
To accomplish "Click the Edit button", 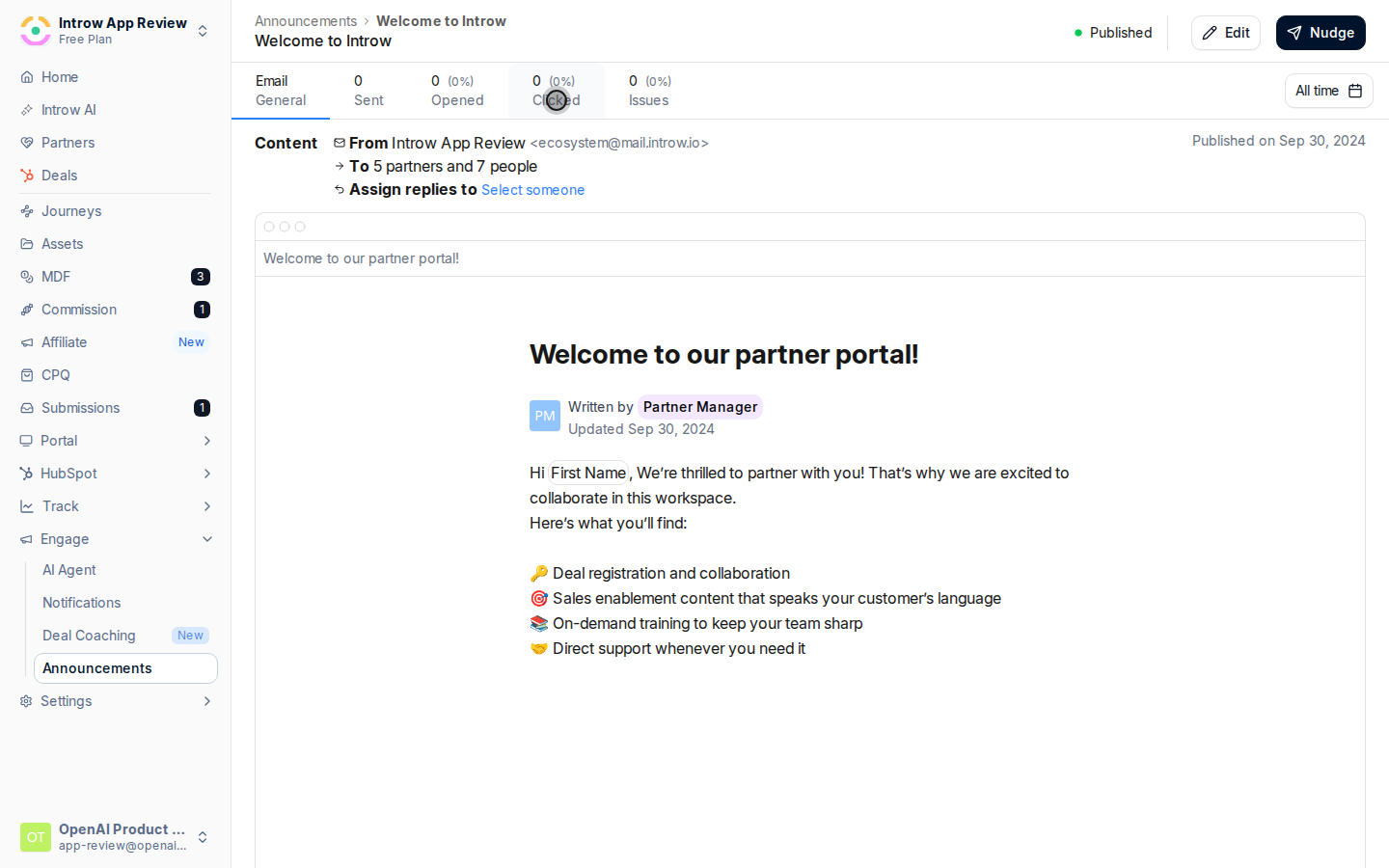I will [x=1226, y=33].
